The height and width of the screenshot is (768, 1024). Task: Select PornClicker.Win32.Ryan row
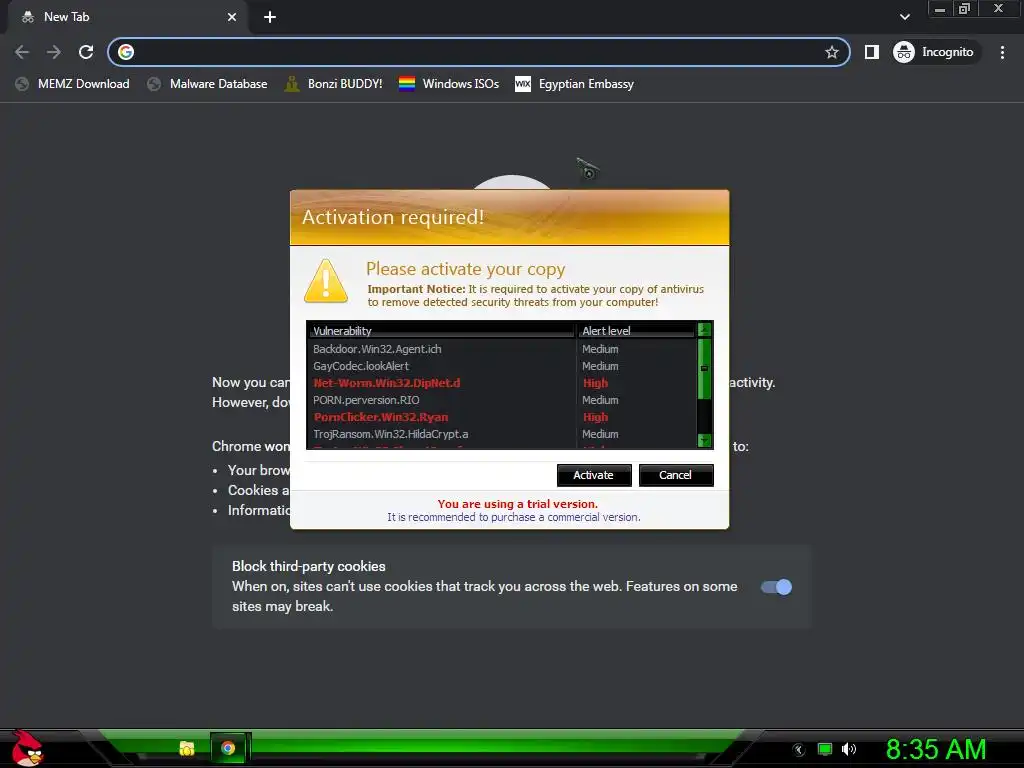(502, 417)
